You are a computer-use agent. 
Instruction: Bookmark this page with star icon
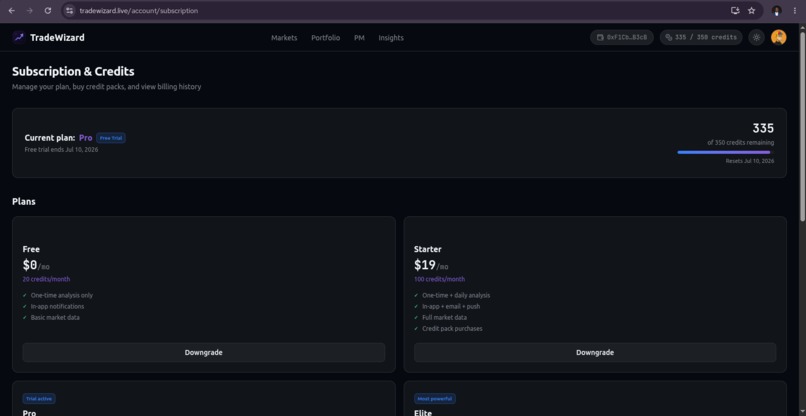752,10
